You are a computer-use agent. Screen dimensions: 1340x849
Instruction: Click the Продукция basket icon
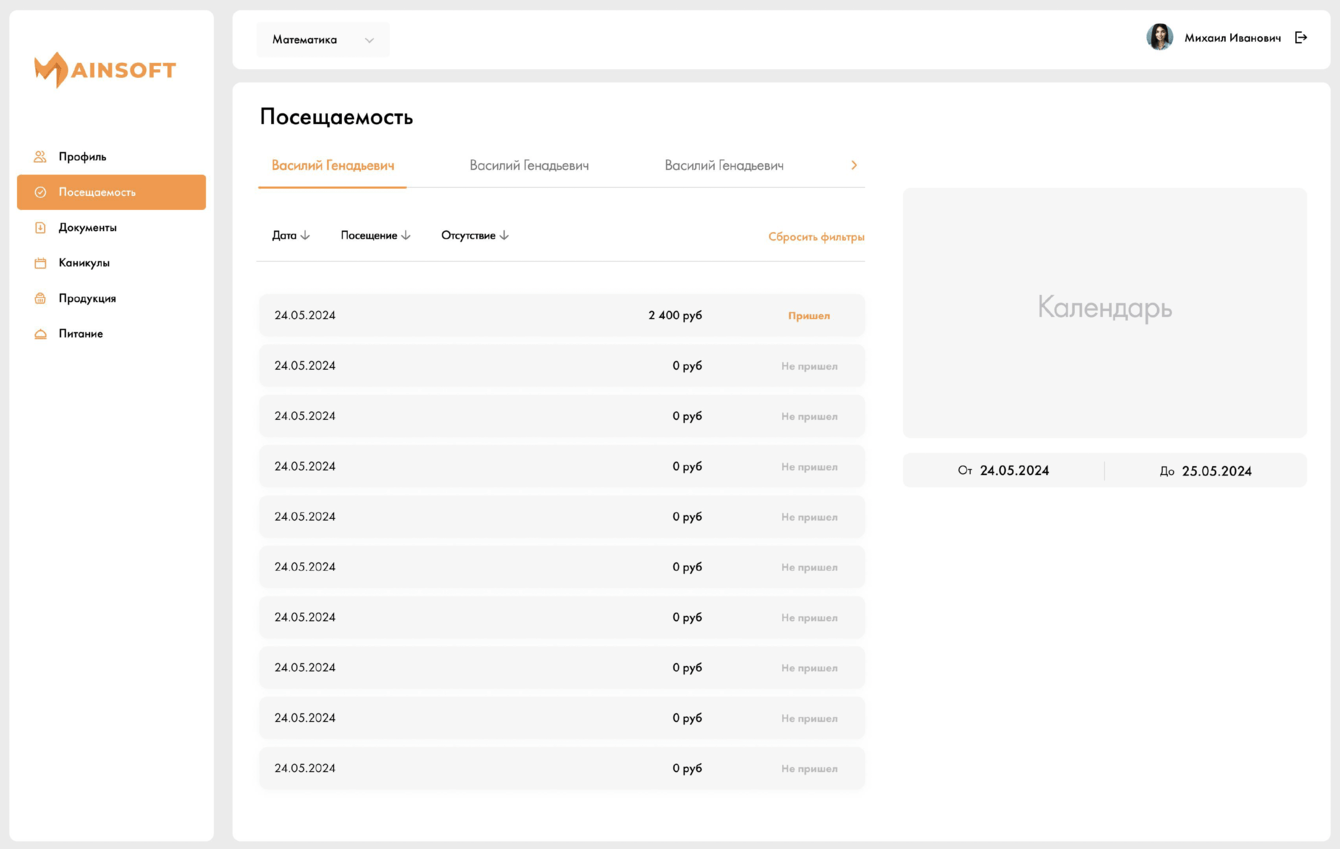pos(40,298)
